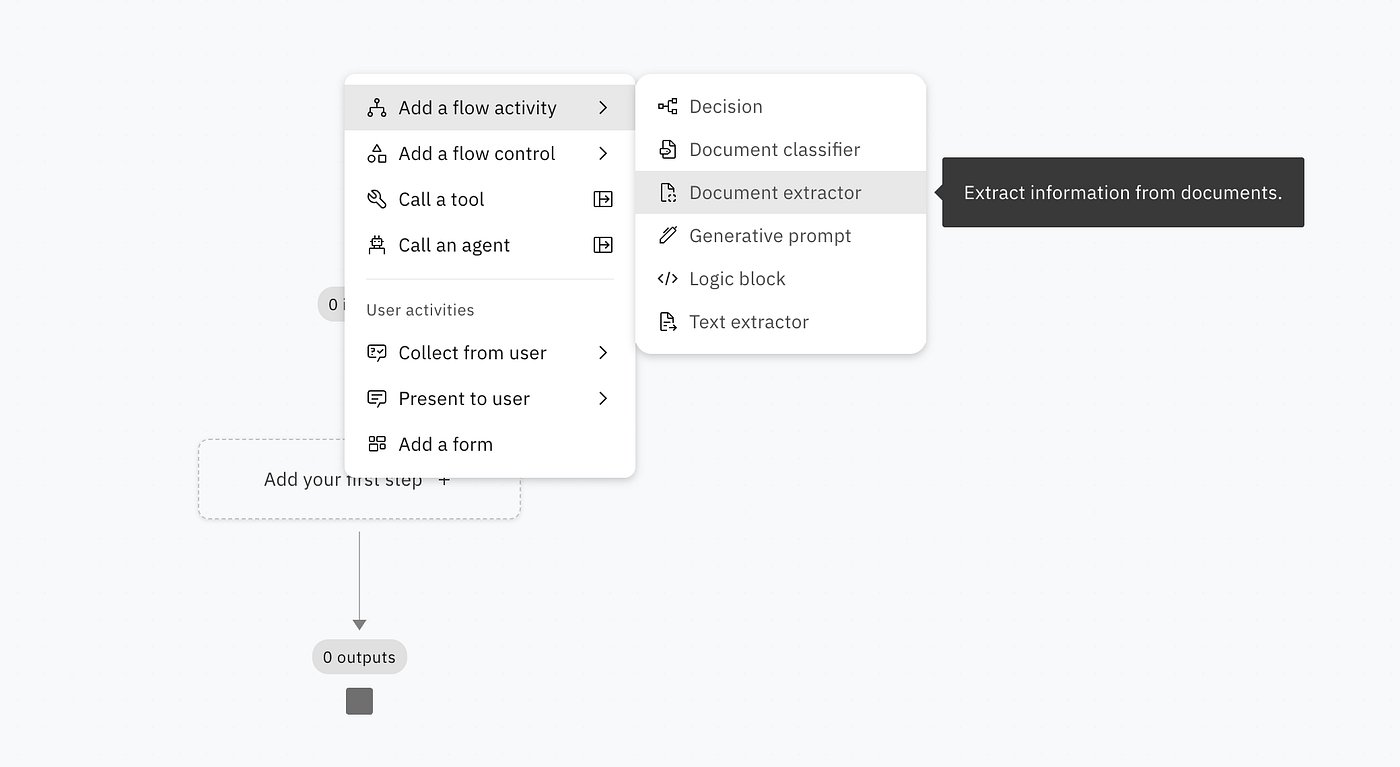
Task: Click the Generative prompt pen icon
Action: point(667,235)
